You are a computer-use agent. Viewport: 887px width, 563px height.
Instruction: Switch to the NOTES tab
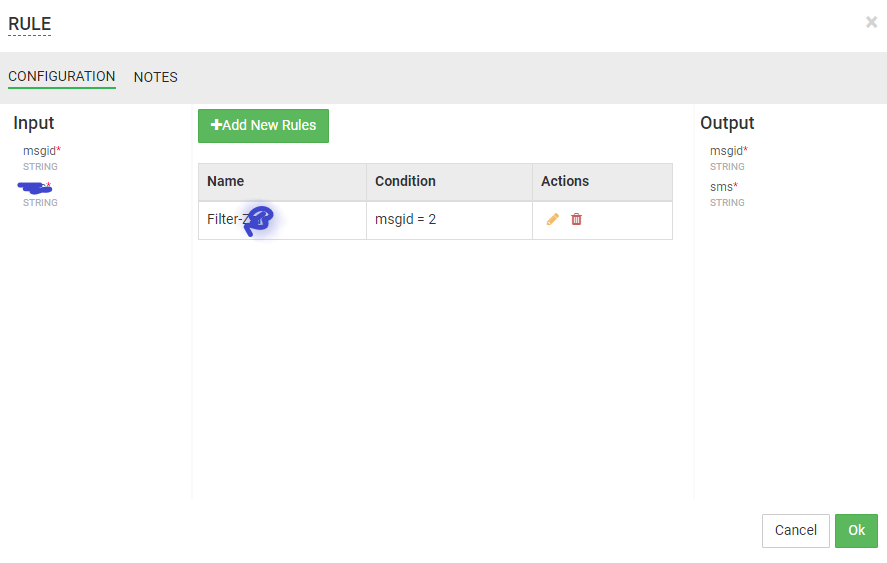tap(156, 77)
